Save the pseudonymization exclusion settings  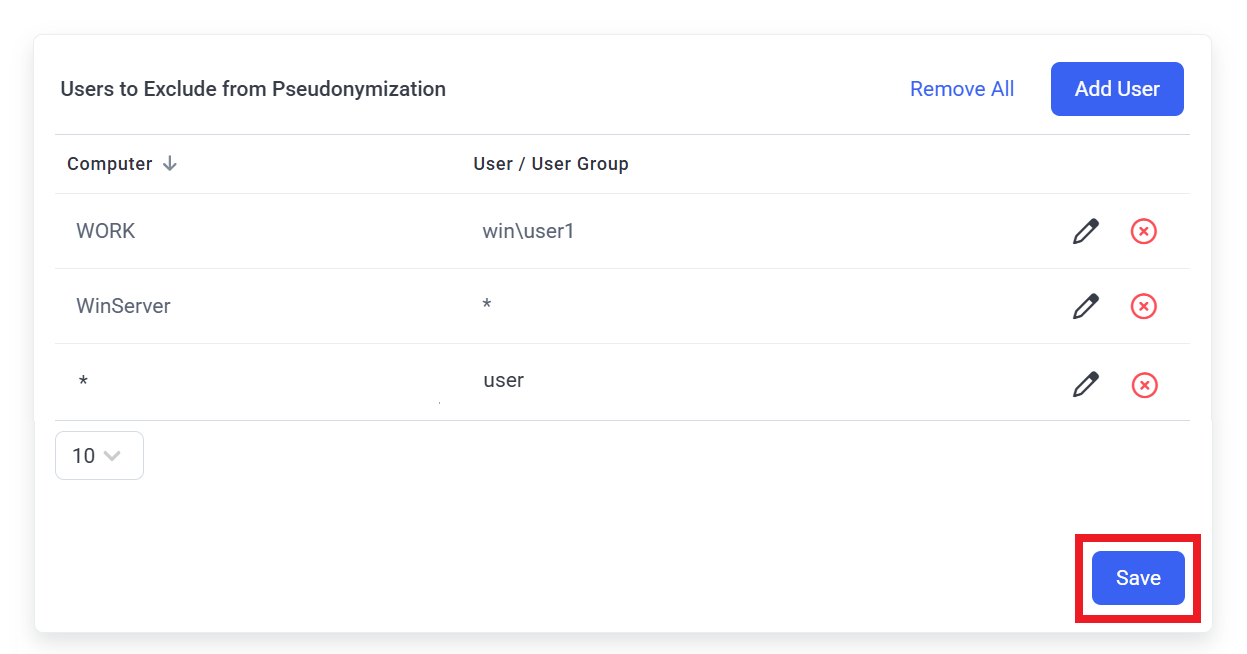(1137, 578)
